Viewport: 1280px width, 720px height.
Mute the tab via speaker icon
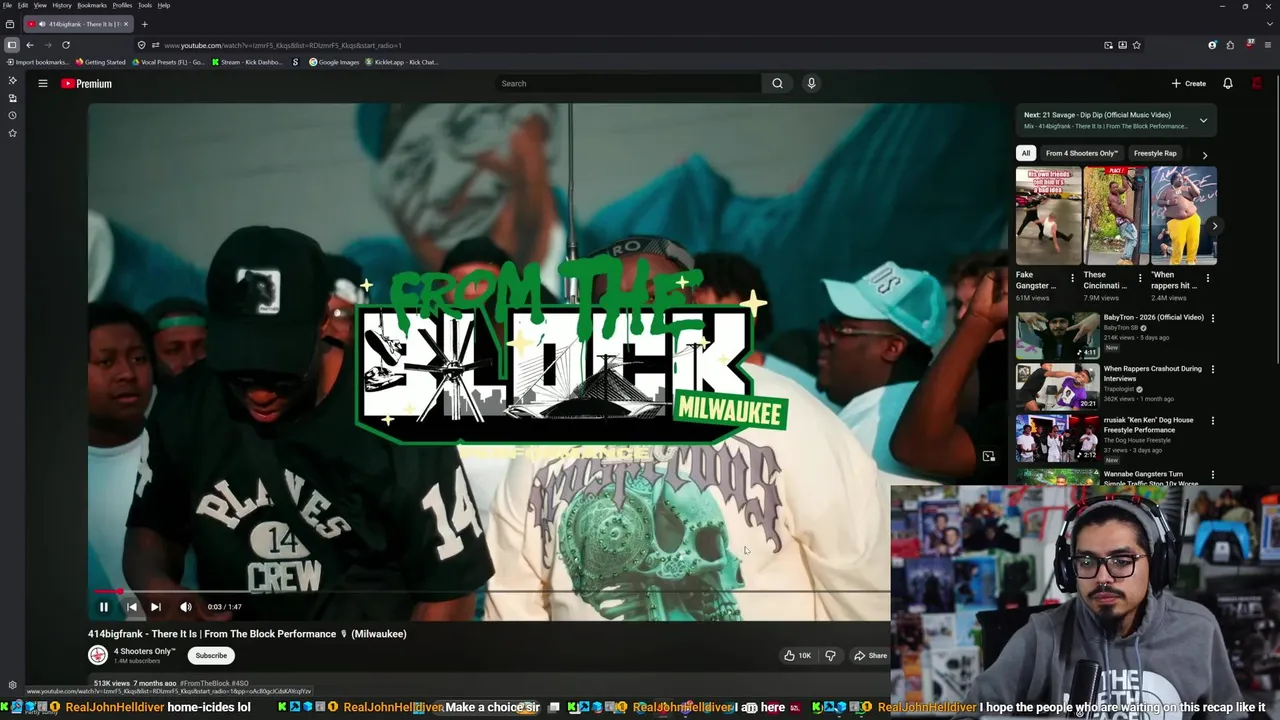click(41, 24)
